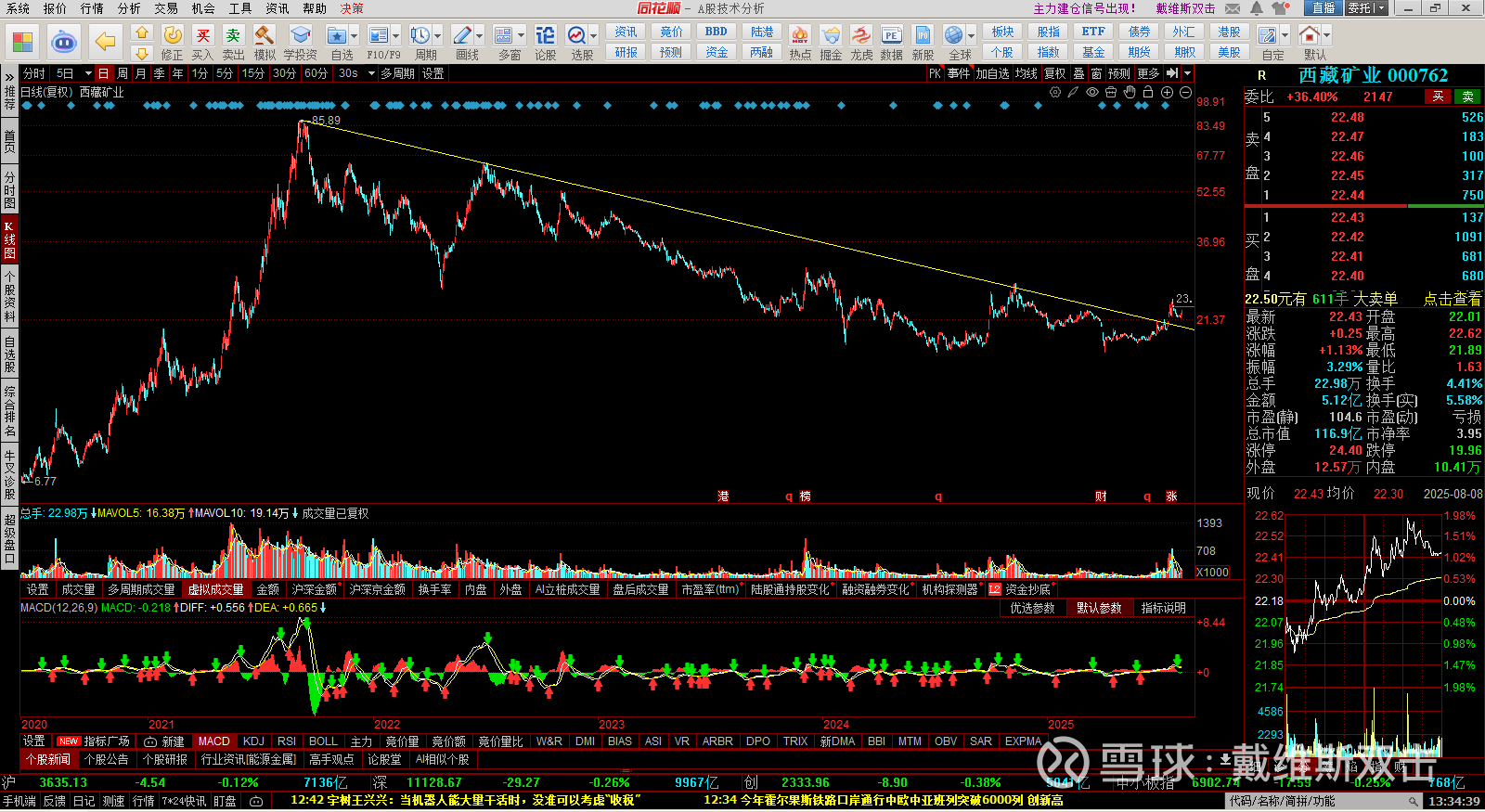Image resolution: width=1485 pixels, height=812 pixels.
Task: Go back with the yellow left arrow
Action: 106,43
